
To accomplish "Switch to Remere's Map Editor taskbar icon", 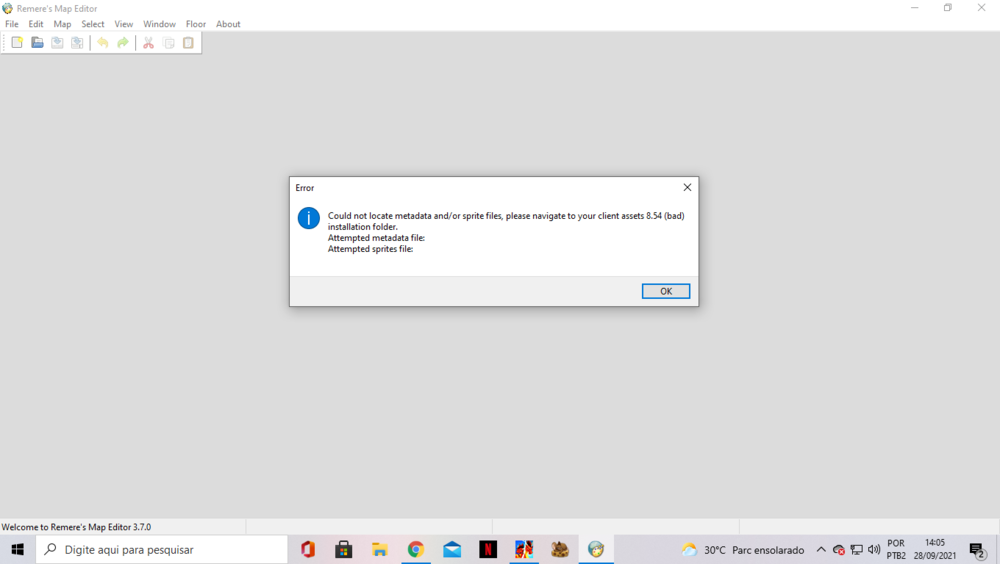I will click(596, 549).
